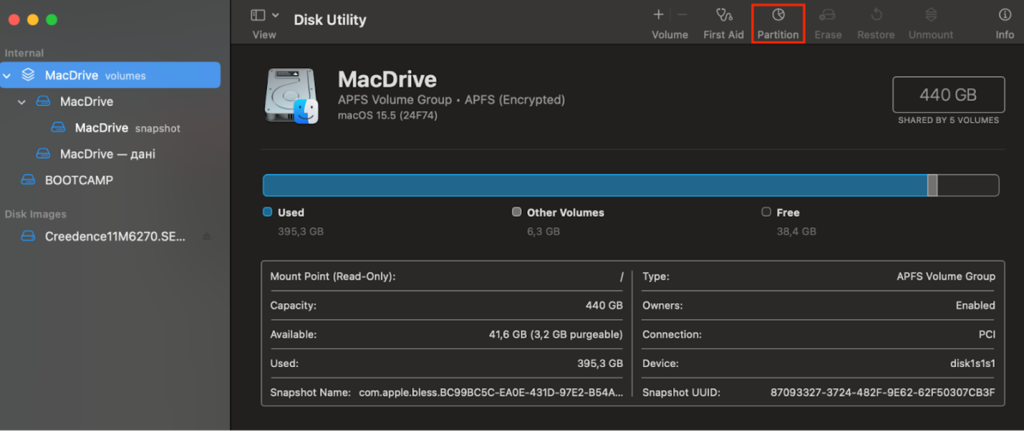The height and width of the screenshot is (431, 1024).
Task: Click the Capacity value 440 GB
Action: point(604,306)
